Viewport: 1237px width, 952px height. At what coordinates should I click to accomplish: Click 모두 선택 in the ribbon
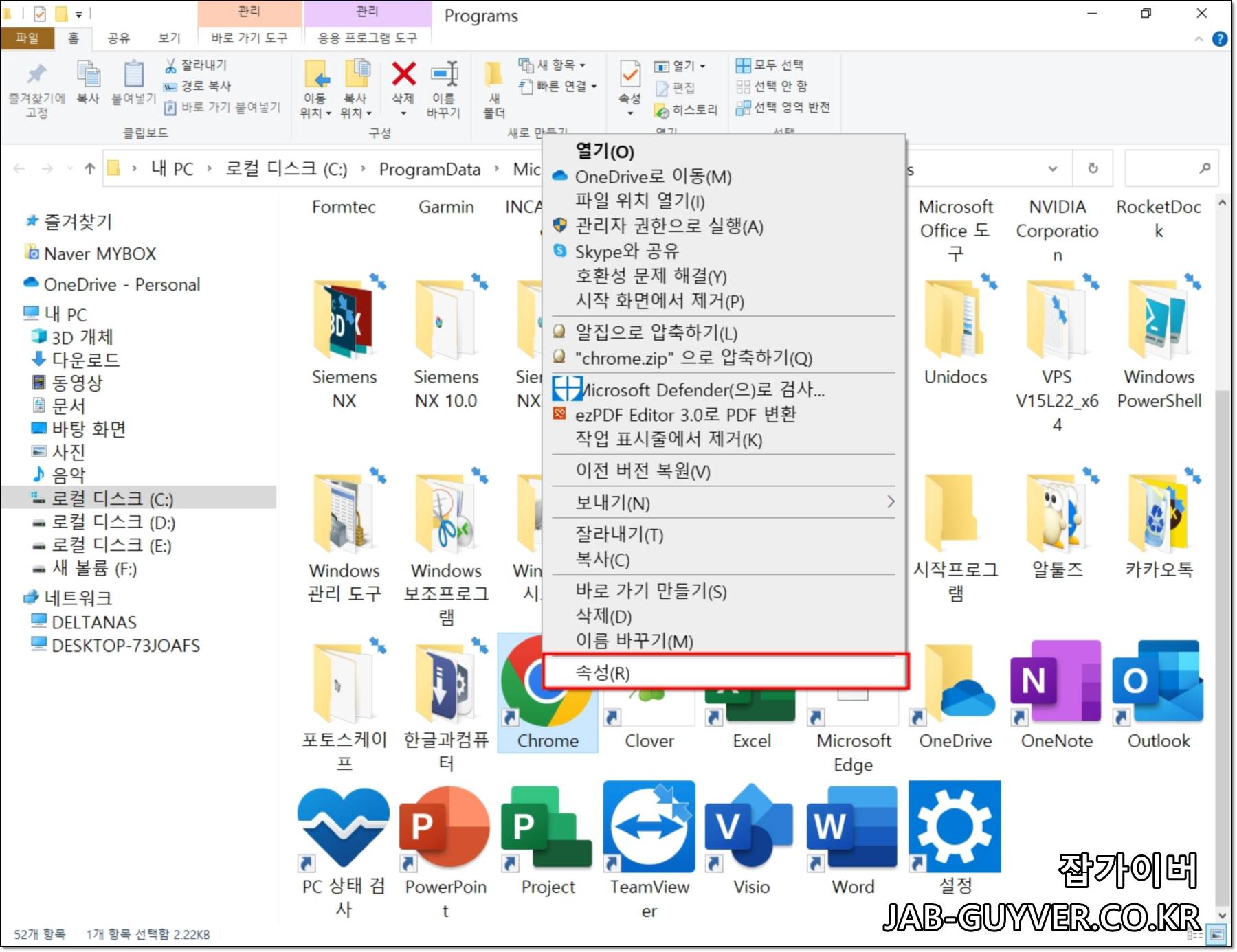(x=769, y=65)
